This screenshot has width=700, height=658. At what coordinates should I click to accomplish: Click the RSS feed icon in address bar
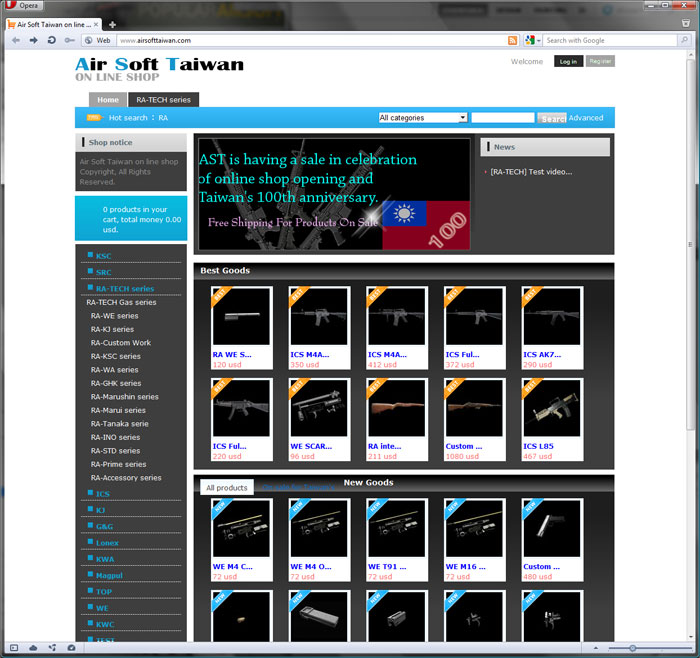(x=512, y=41)
